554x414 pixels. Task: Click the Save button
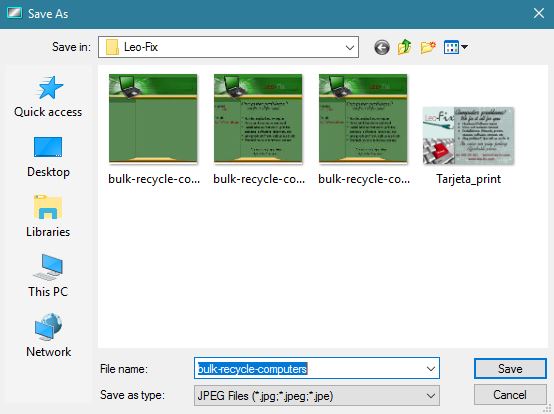click(x=510, y=369)
